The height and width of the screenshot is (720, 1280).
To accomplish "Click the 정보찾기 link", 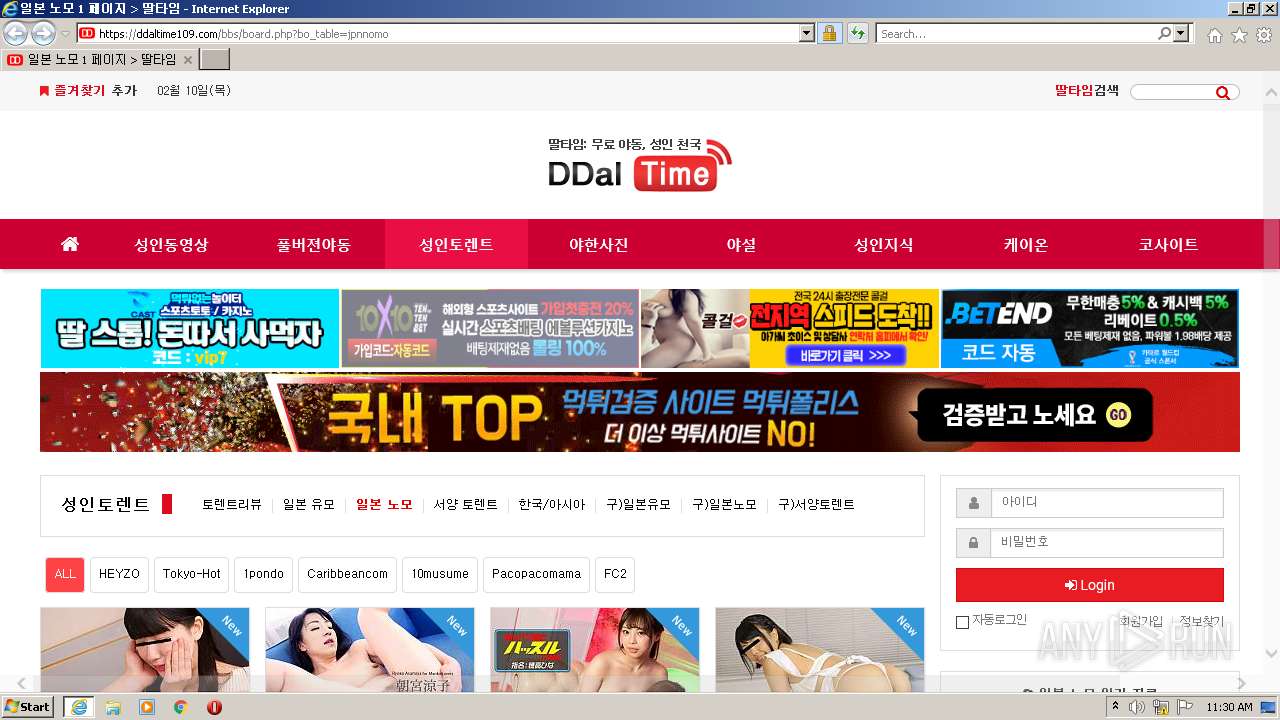I will click(1201, 621).
